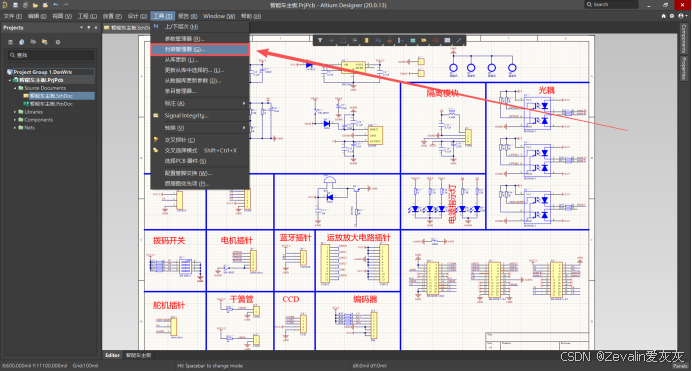Viewport: 692px width, 371px height.
Task: Open the 设计 (D) menu
Action: pos(137,16)
